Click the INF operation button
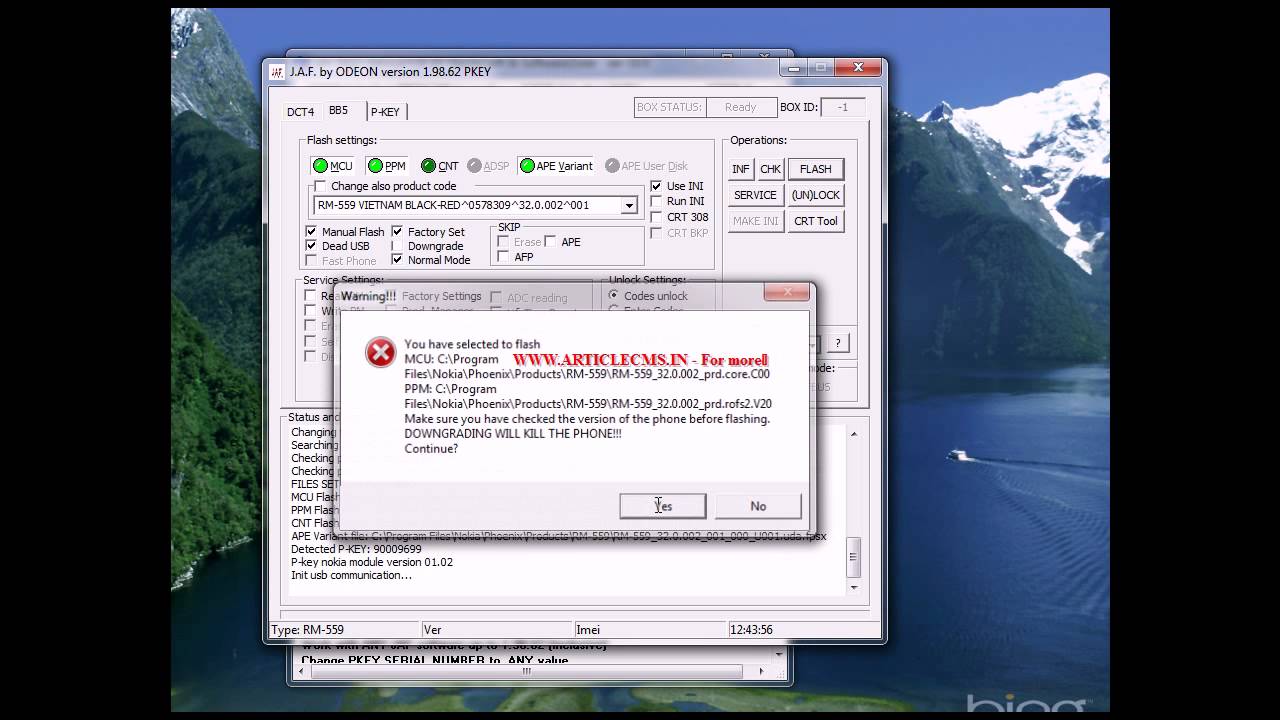This screenshot has width=1280, height=720. [741, 169]
